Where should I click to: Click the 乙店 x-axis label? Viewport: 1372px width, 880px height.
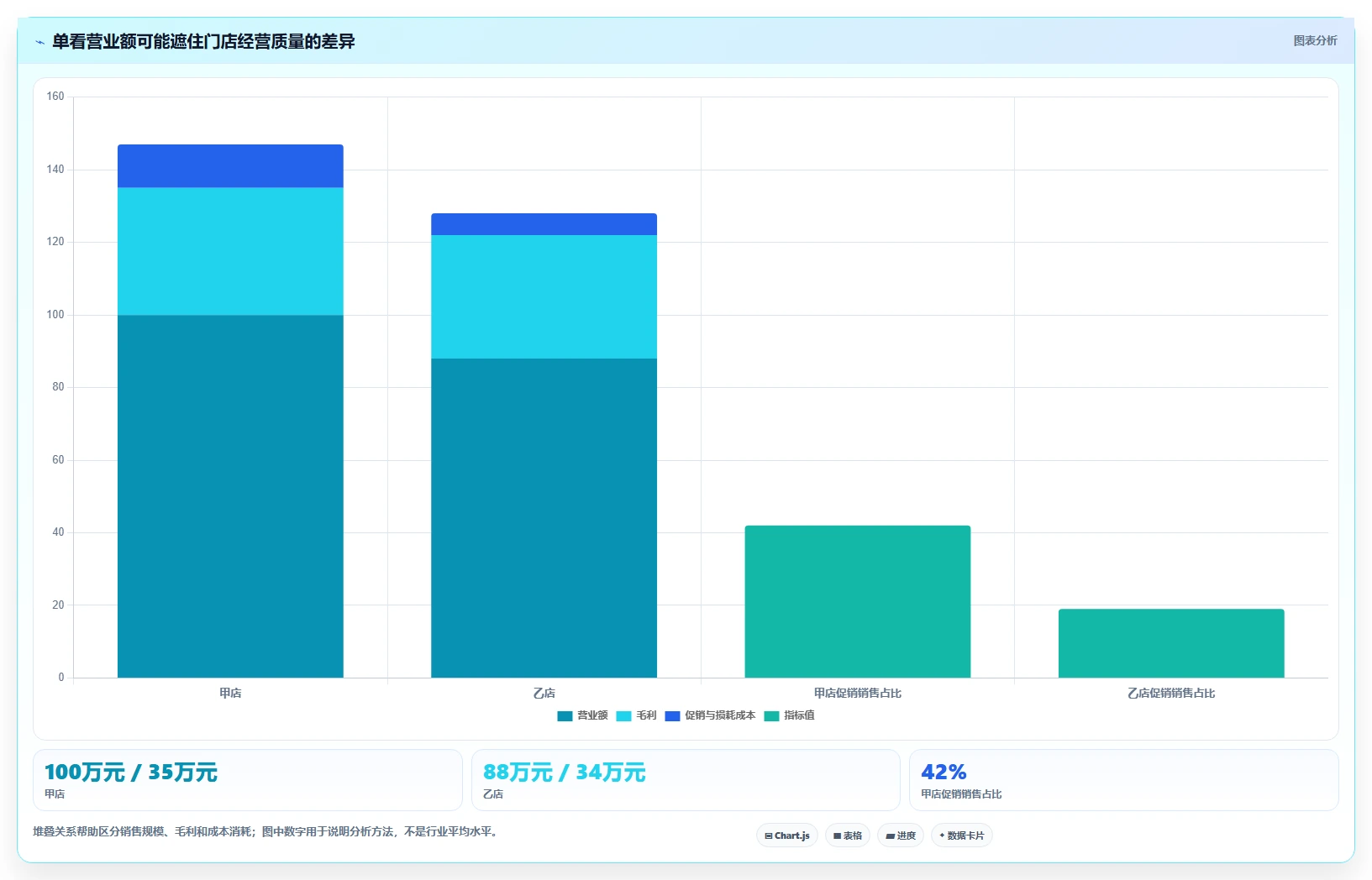(544, 693)
